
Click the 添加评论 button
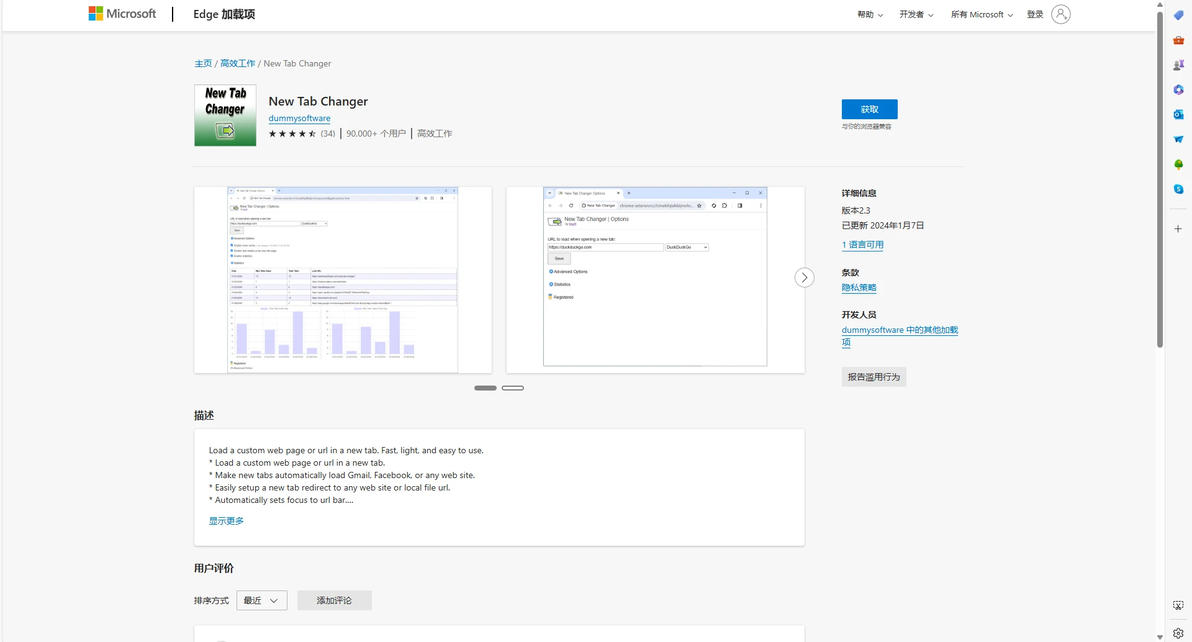tap(334, 600)
